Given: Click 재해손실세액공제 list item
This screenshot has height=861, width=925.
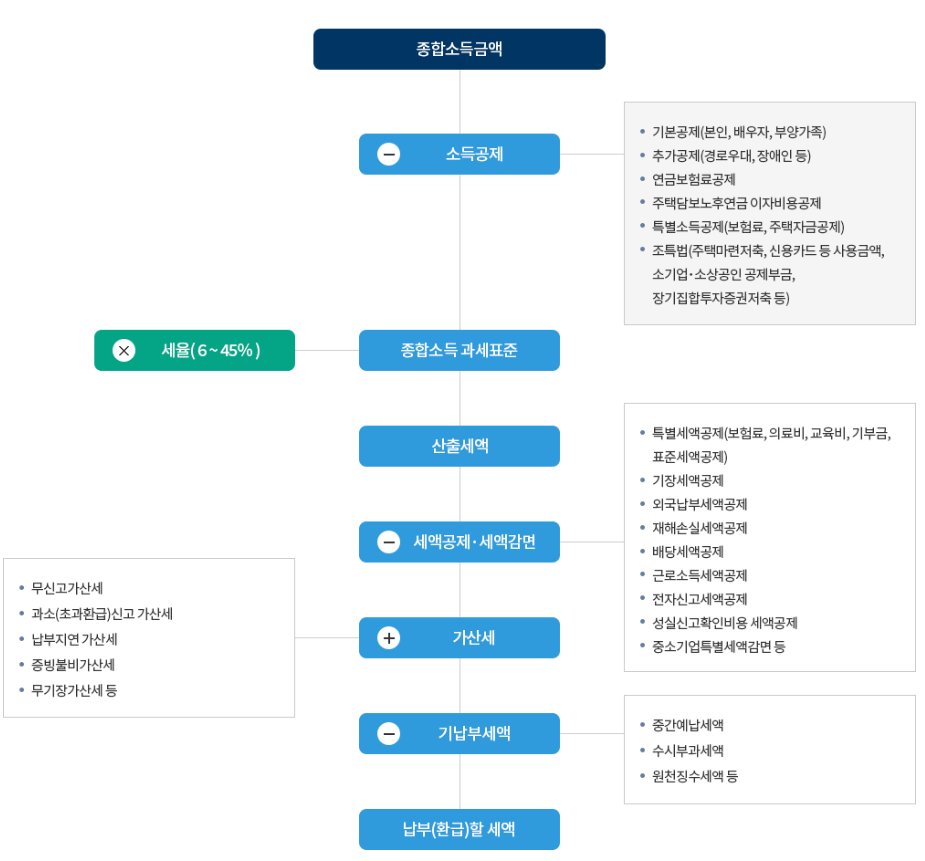Looking at the screenshot, I should click(699, 528).
